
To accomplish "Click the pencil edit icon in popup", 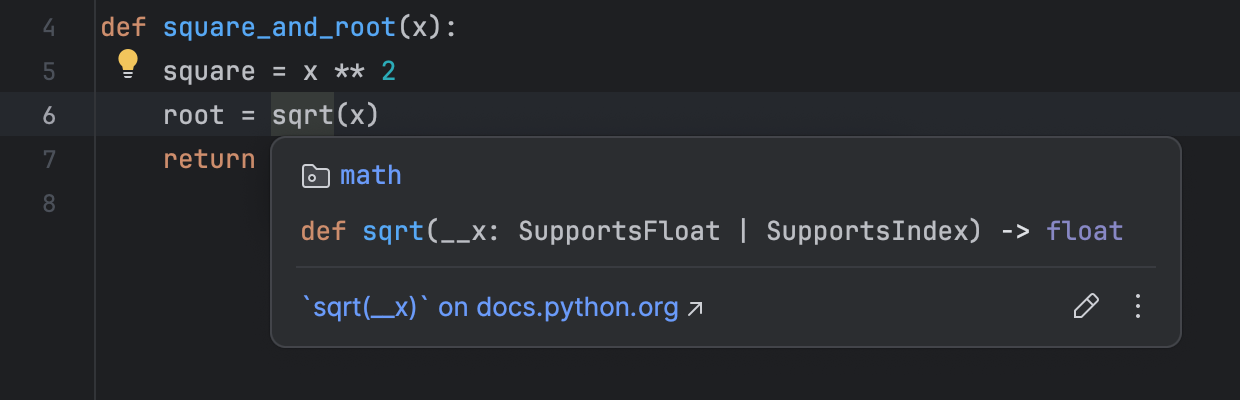I will coord(1085,306).
